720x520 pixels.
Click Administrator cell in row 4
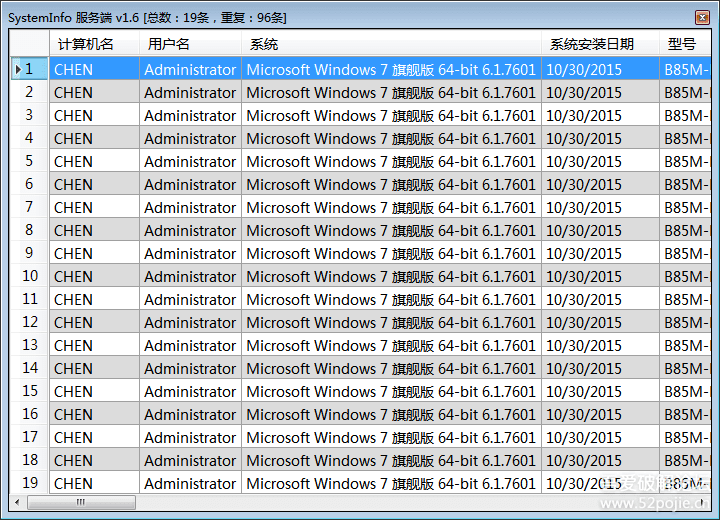coord(190,138)
